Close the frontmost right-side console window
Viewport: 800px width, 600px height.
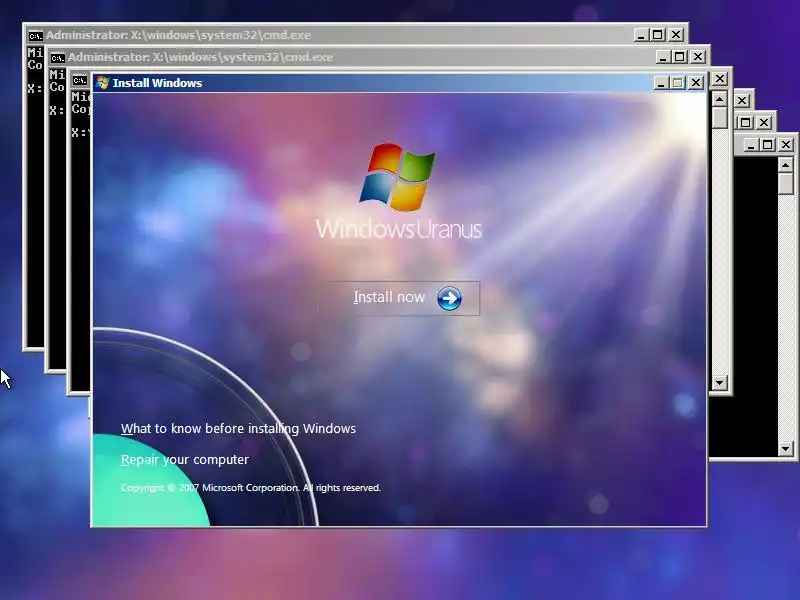(x=786, y=145)
